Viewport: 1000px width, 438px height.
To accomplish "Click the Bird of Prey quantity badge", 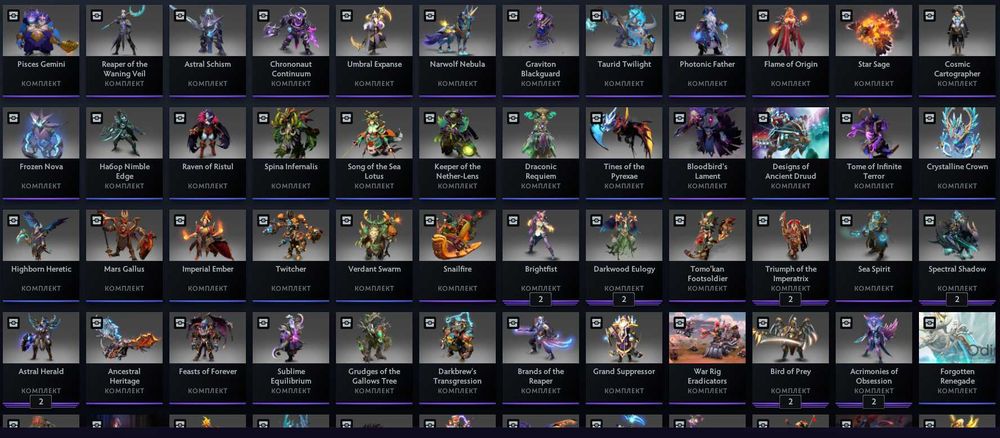I will coord(790,402).
